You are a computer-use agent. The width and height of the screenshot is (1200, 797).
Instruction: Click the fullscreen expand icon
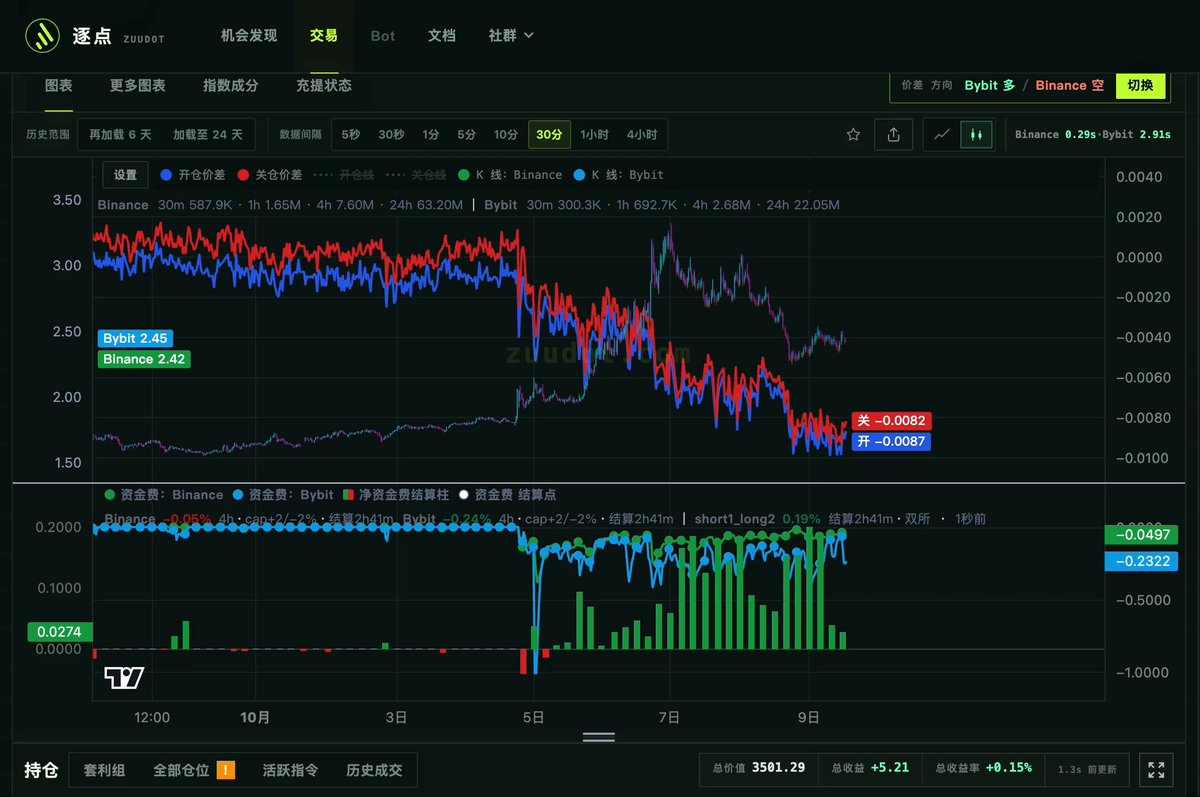[1156, 770]
